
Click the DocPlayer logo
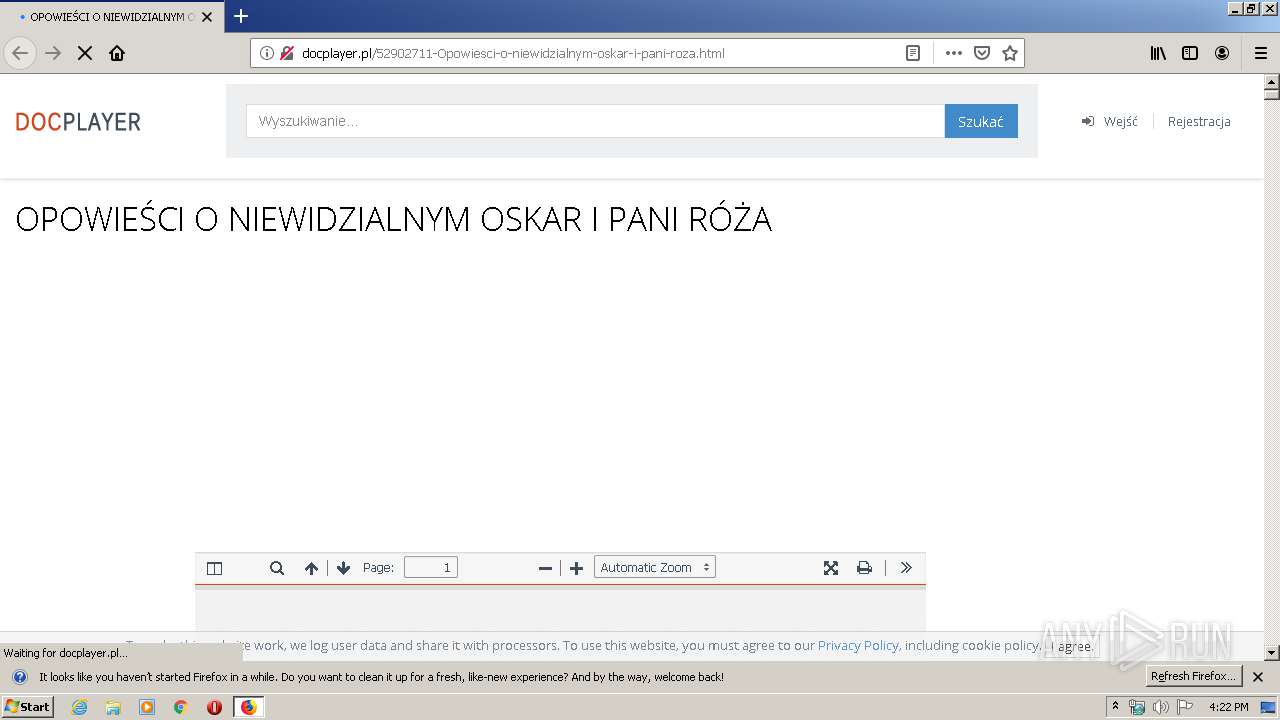(78, 122)
